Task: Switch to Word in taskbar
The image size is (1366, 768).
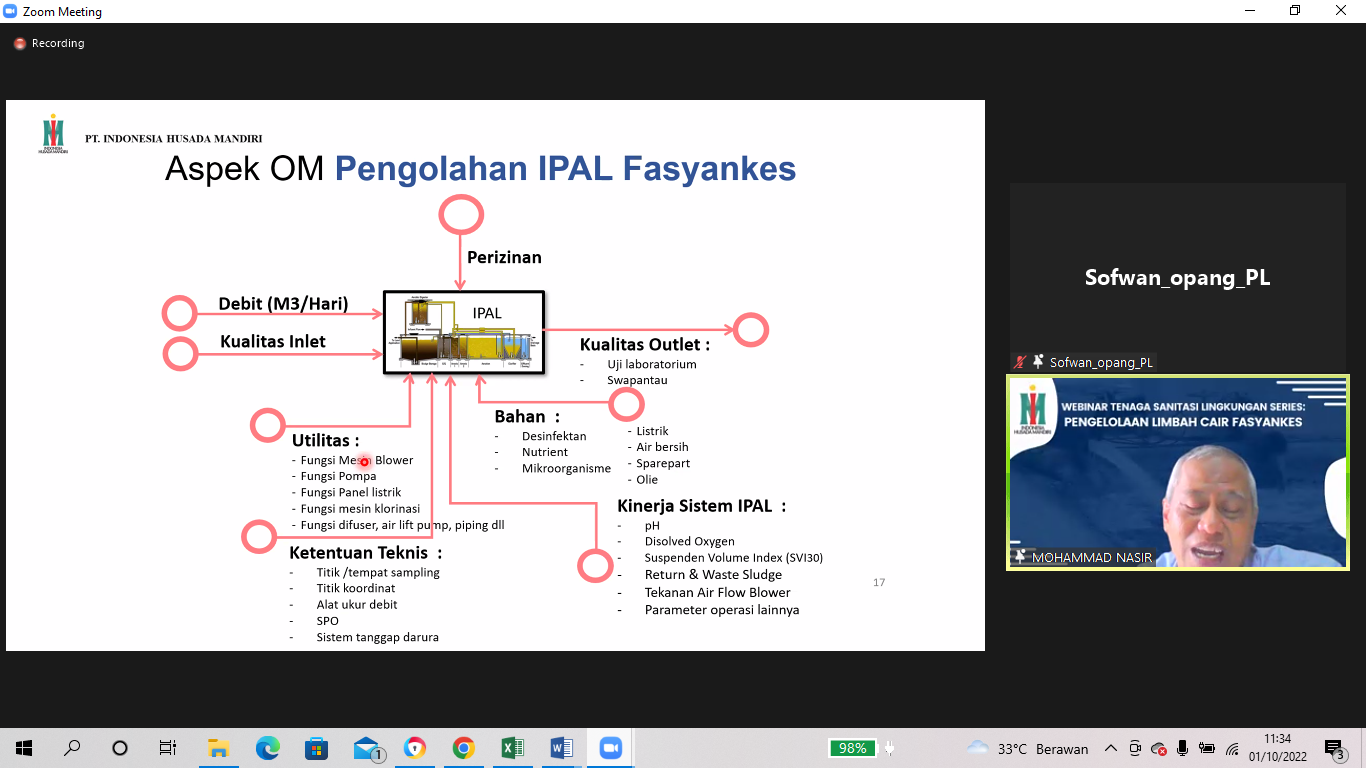Action: [561, 748]
